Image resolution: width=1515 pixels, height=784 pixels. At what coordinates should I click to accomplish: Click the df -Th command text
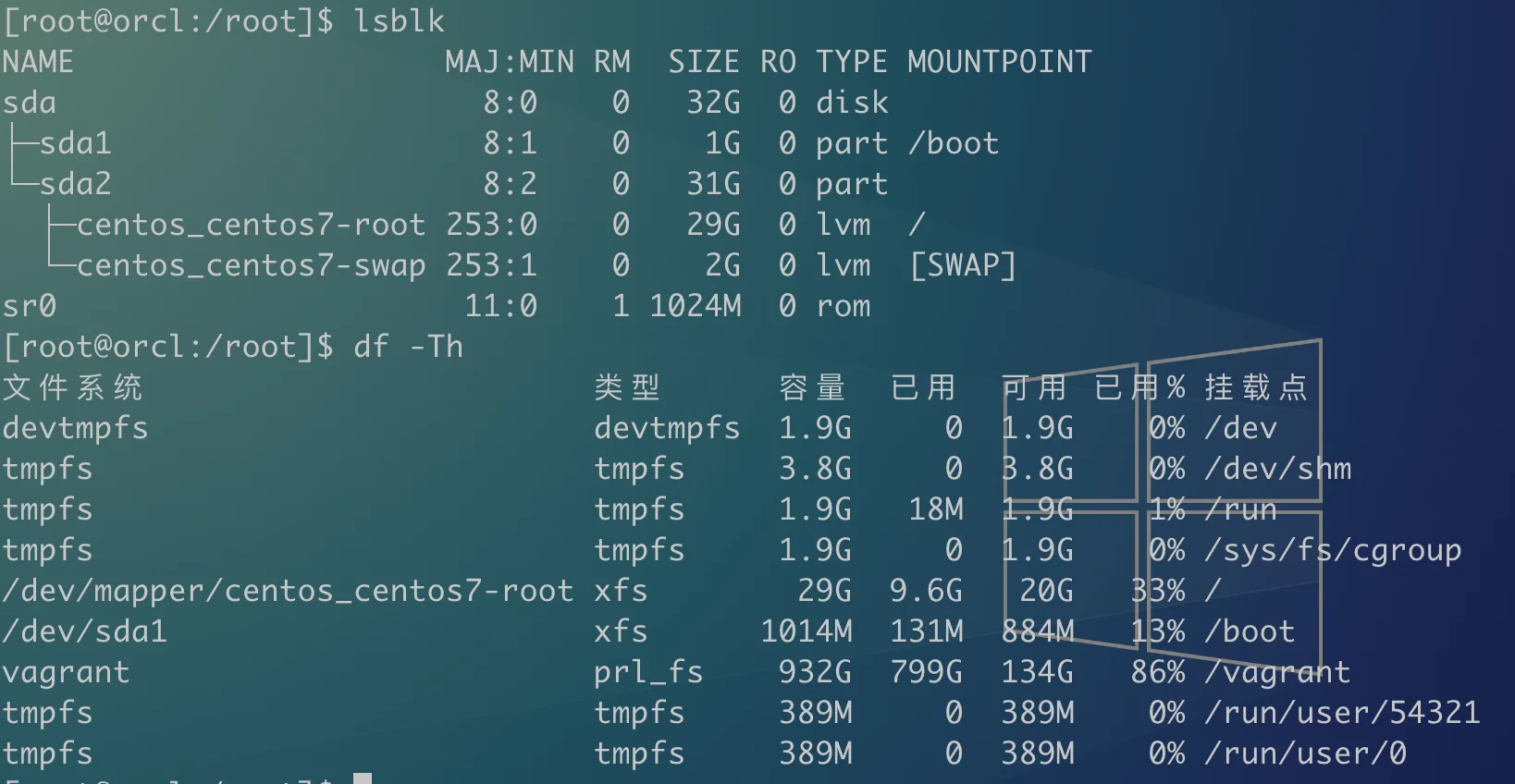pyautogui.click(x=408, y=347)
